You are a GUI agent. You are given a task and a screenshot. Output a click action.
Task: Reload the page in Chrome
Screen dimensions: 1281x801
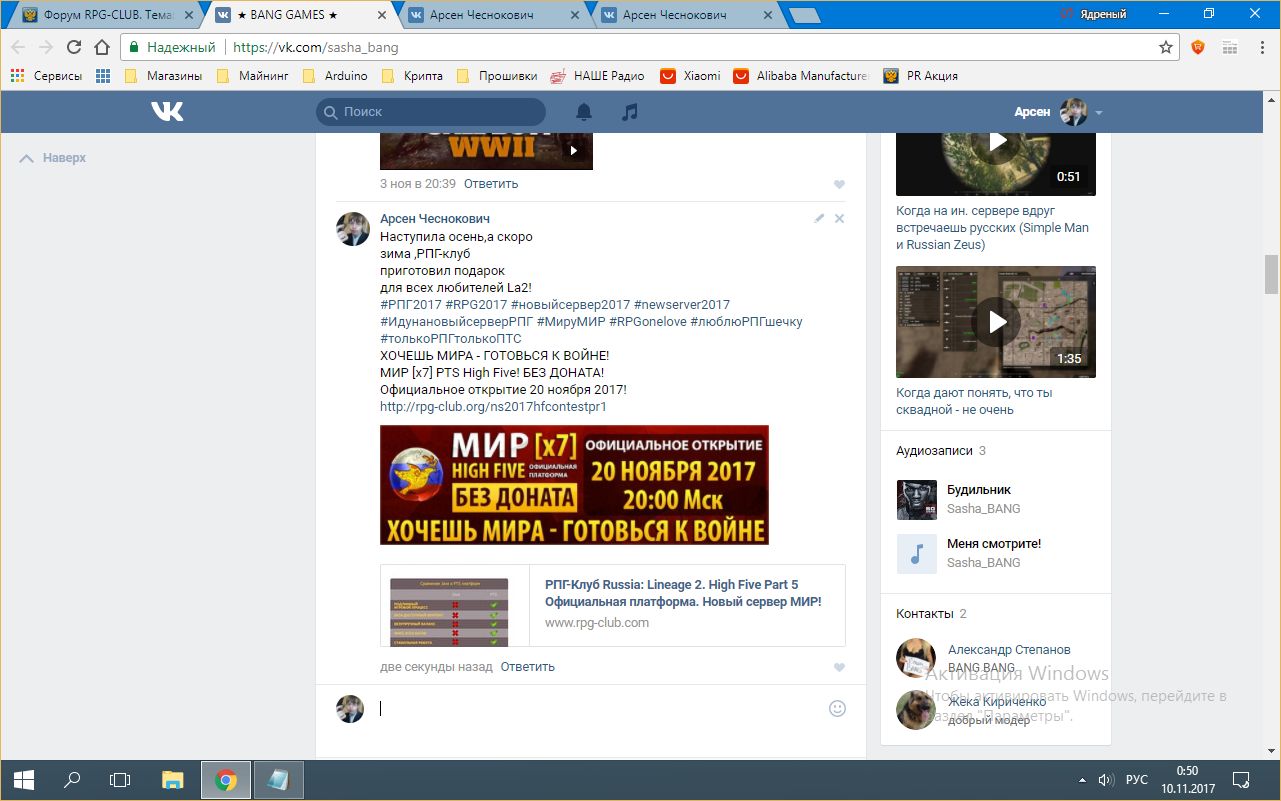[73, 47]
